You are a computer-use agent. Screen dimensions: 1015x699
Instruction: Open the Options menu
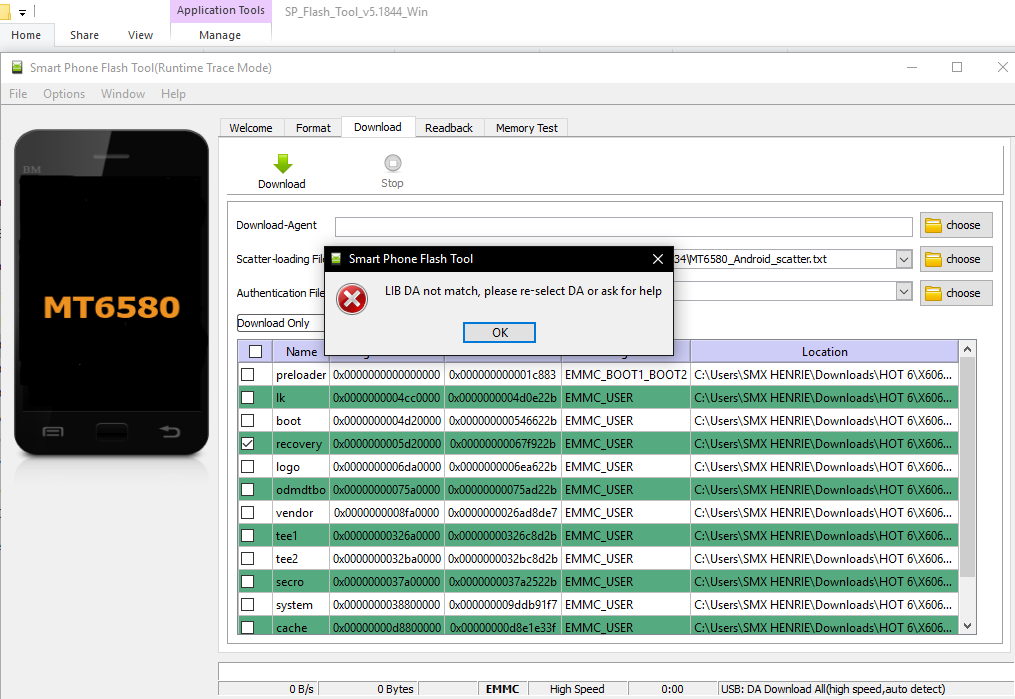click(x=64, y=94)
